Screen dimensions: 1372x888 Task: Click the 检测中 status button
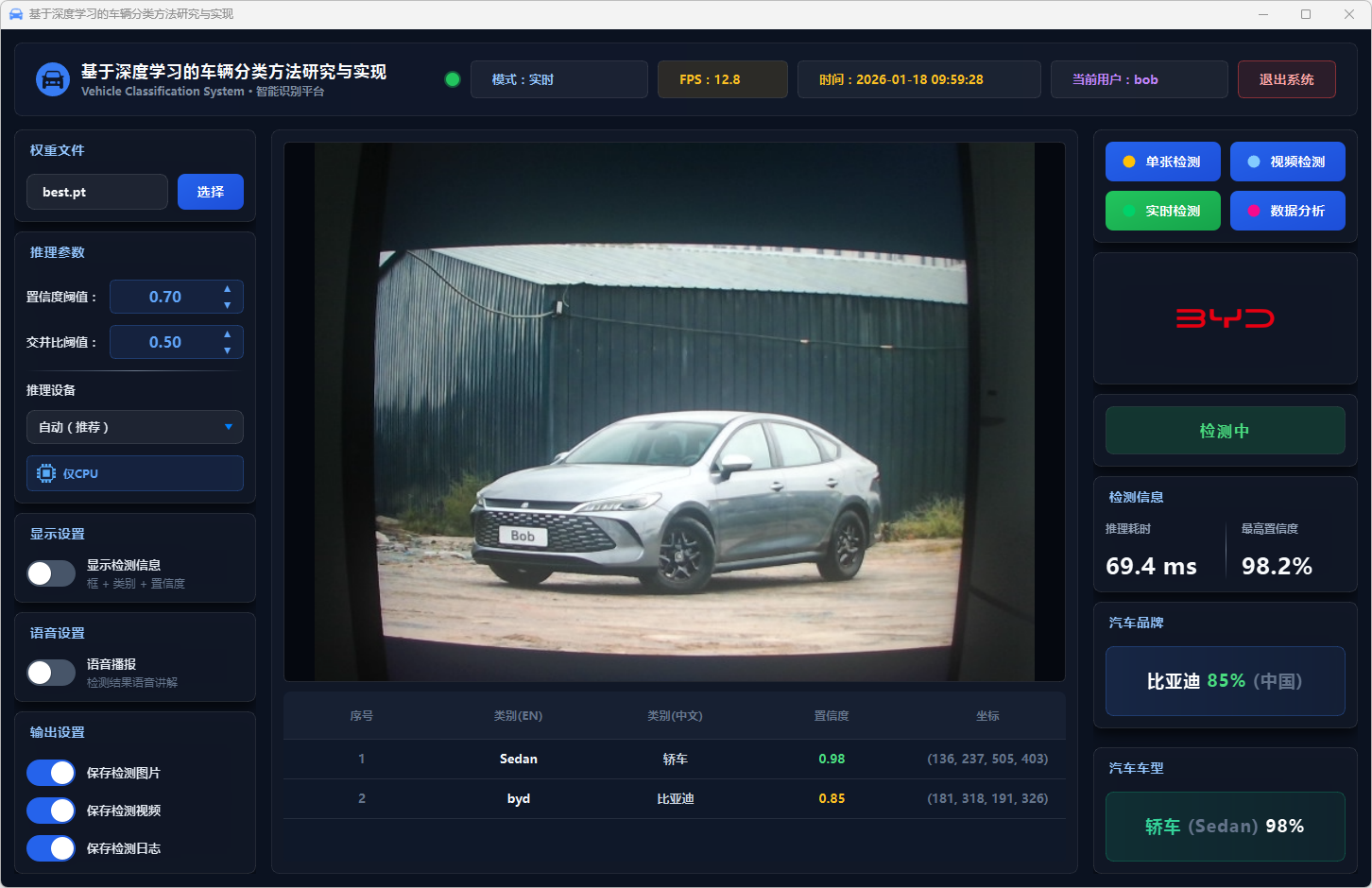[x=1226, y=431]
